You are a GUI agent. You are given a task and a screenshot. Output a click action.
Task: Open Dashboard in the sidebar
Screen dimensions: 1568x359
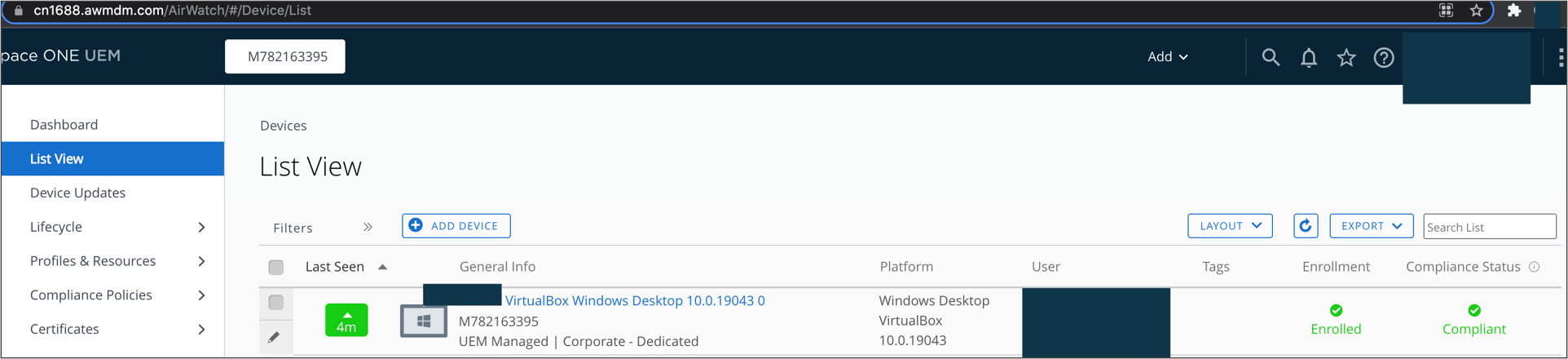(64, 125)
